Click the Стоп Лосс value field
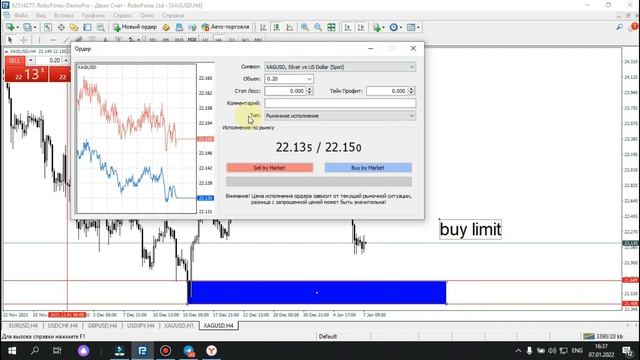 [285, 91]
